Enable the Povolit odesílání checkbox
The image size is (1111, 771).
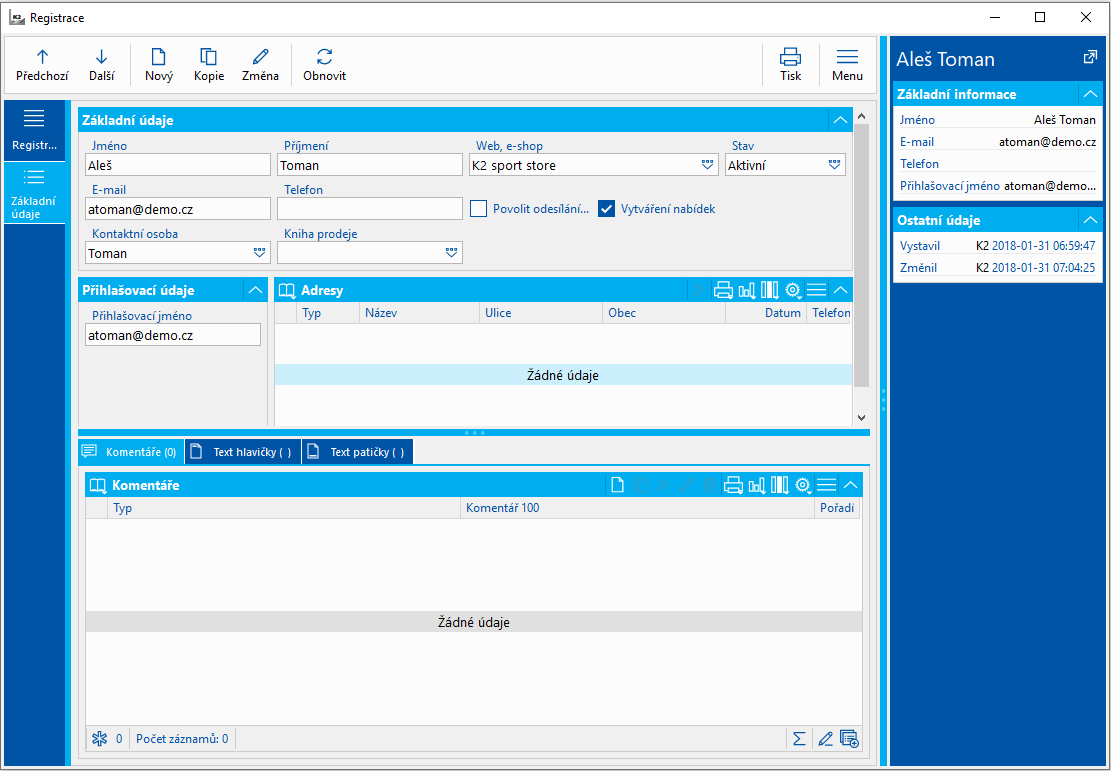479,209
